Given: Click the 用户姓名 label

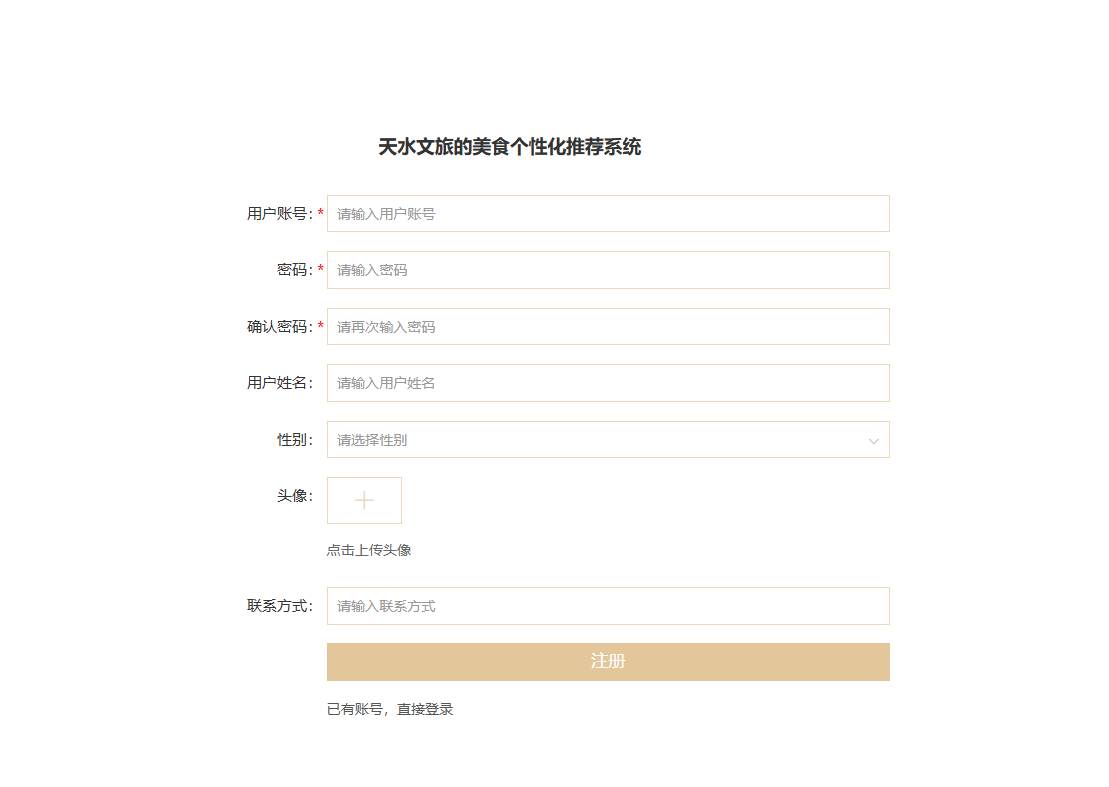Looking at the screenshot, I should 279,383.
